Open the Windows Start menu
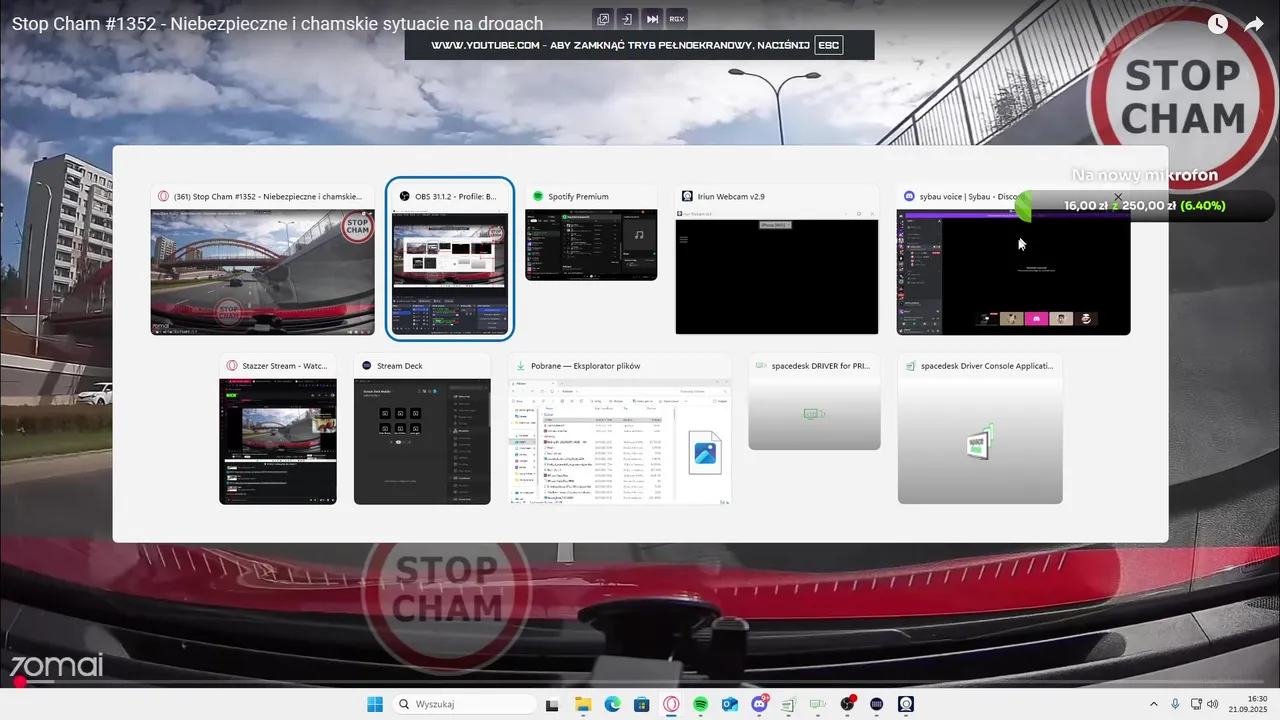1280x720 pixels. pyautogui.click(x=375, y=704)
